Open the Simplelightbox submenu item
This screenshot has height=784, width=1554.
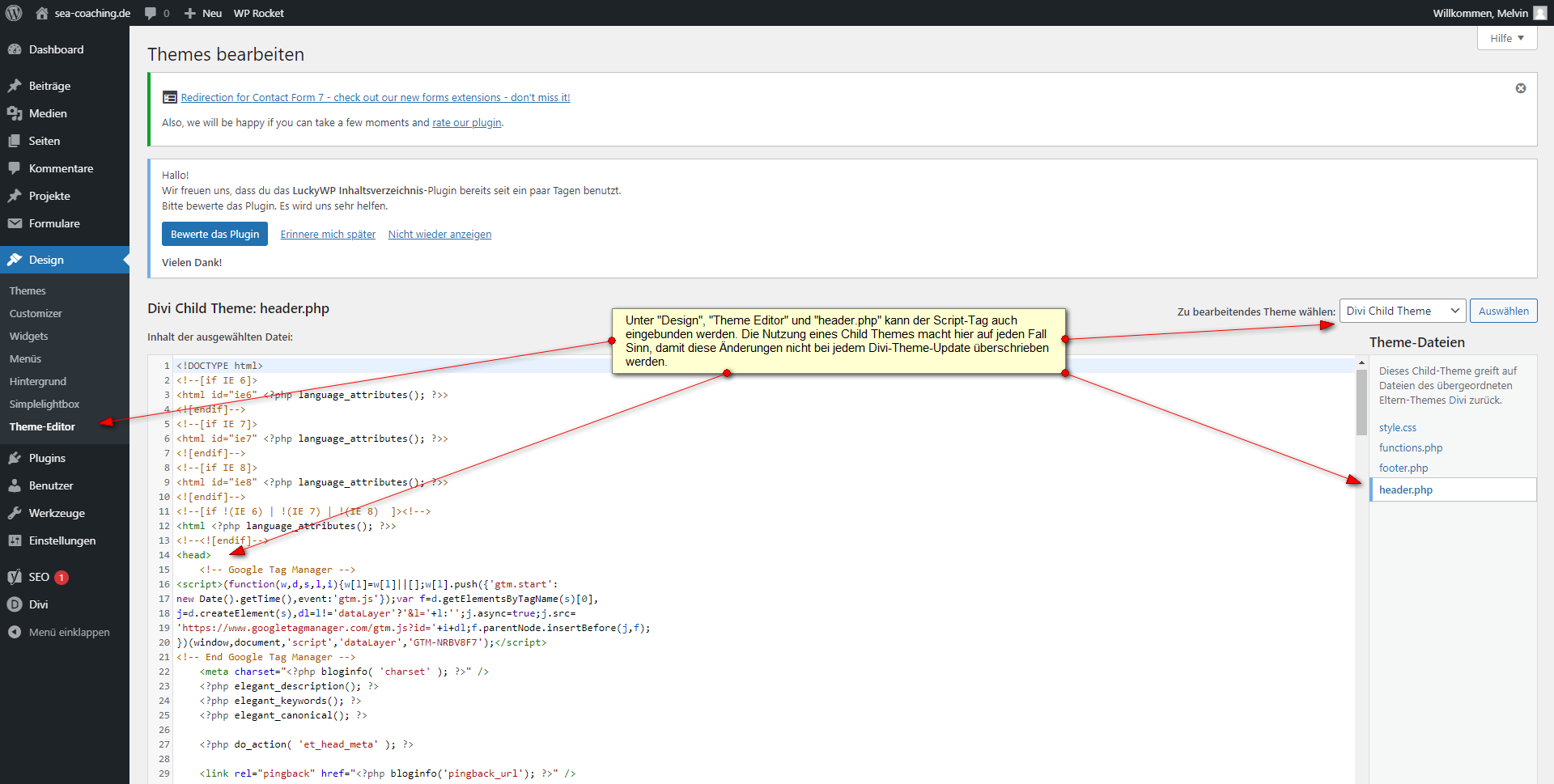45,404
